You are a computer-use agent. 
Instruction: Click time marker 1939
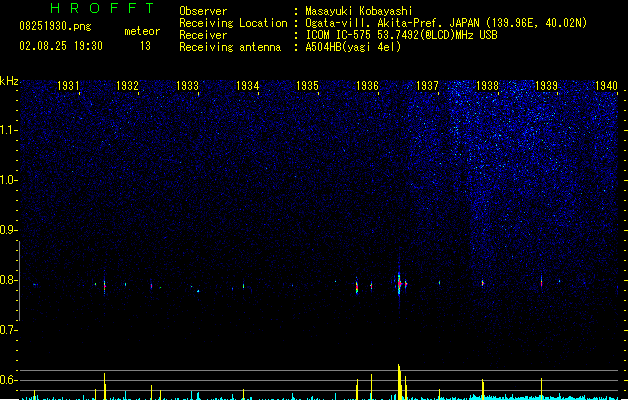click(x=546, y=86)
